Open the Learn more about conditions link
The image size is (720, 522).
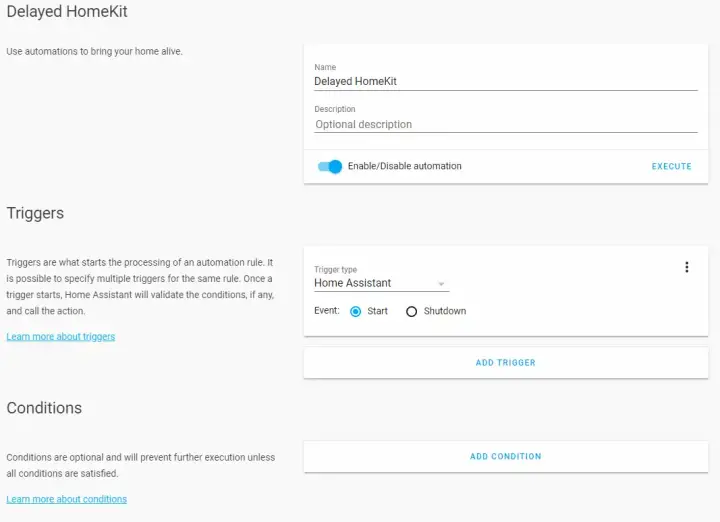pos(67,499)
